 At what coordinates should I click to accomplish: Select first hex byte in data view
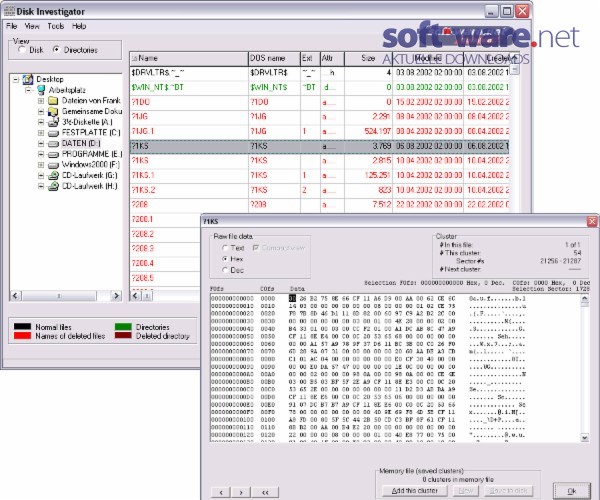[x=292, y=298]
